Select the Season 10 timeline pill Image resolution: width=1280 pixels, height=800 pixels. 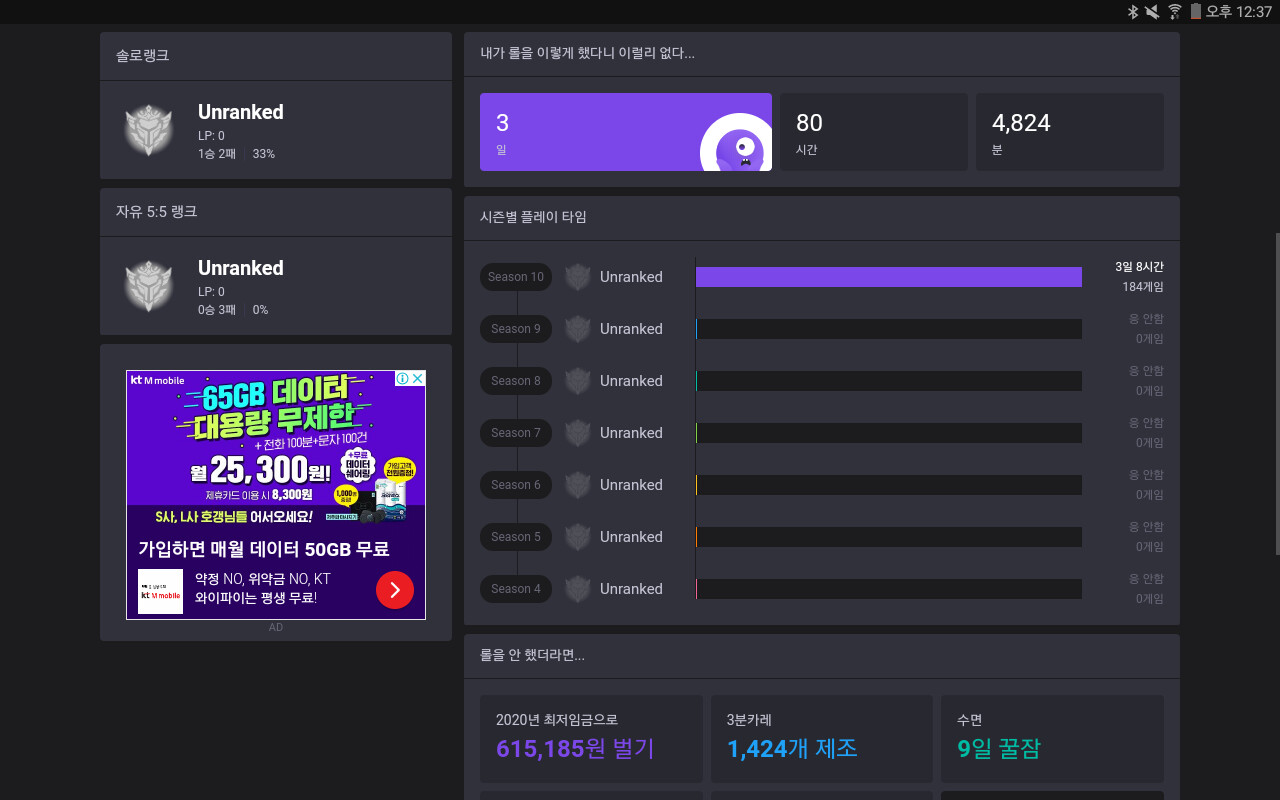516,277
